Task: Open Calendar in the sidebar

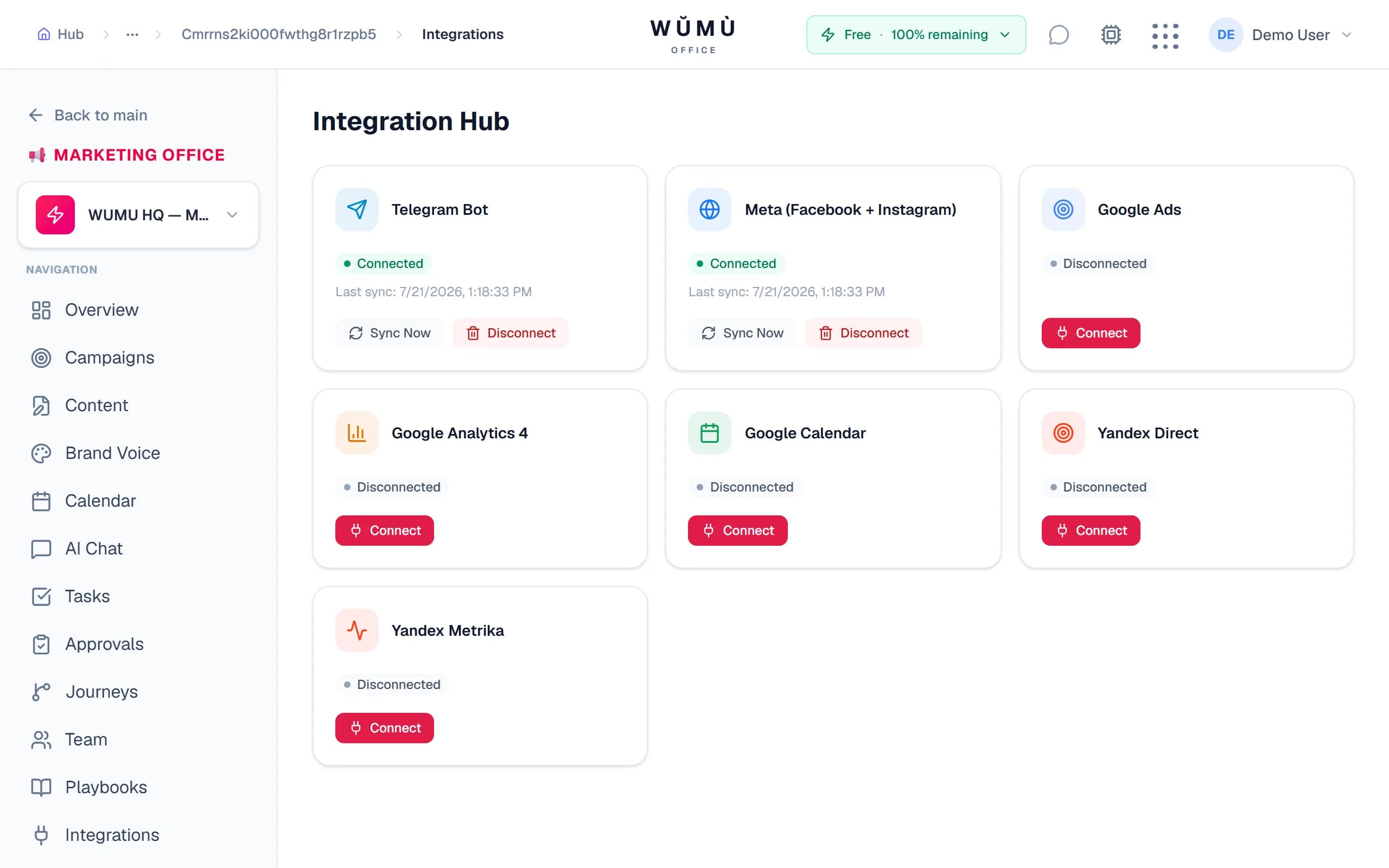Action: 138,501
